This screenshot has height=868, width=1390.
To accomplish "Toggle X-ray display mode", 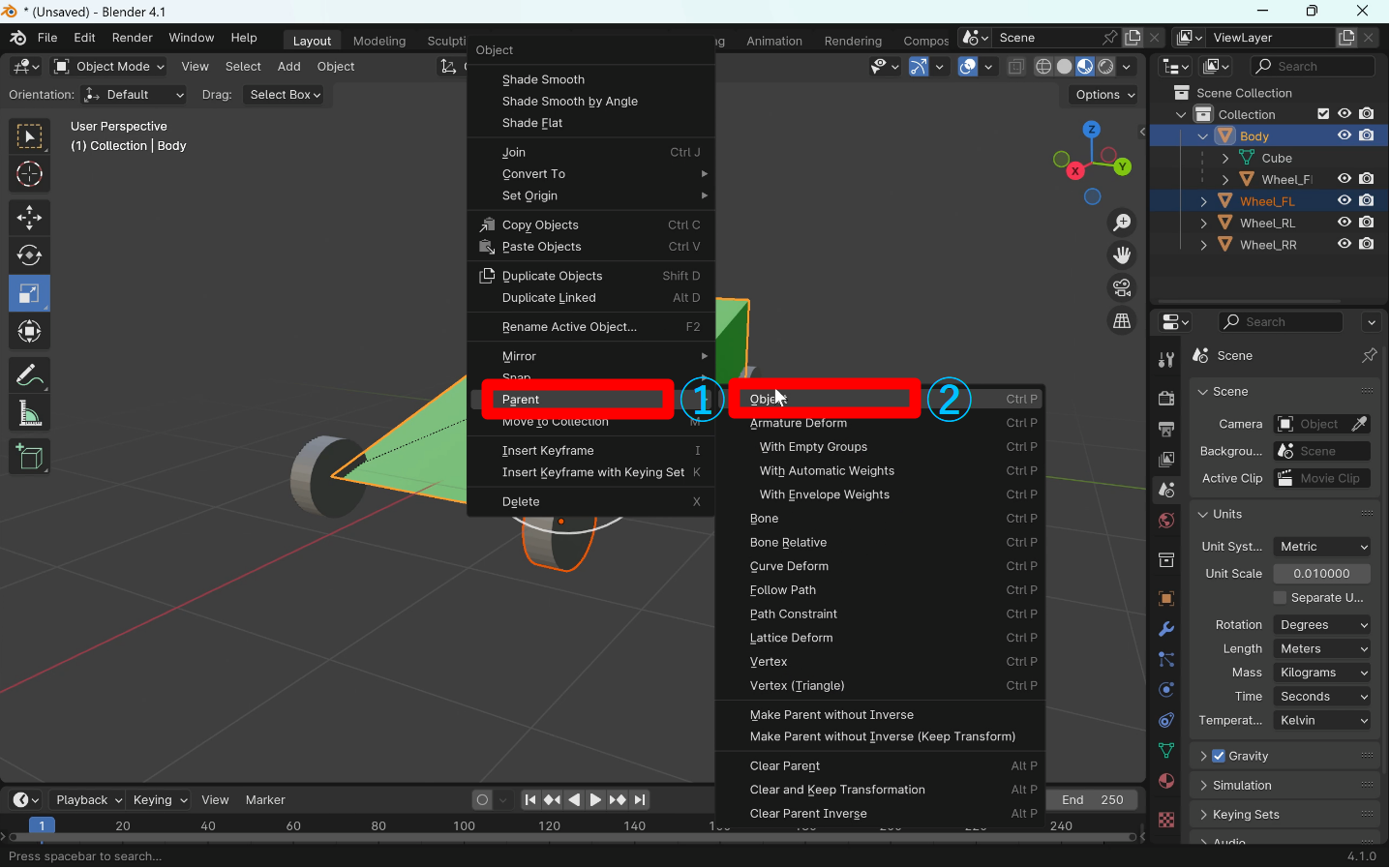I will click(1016, 67).
